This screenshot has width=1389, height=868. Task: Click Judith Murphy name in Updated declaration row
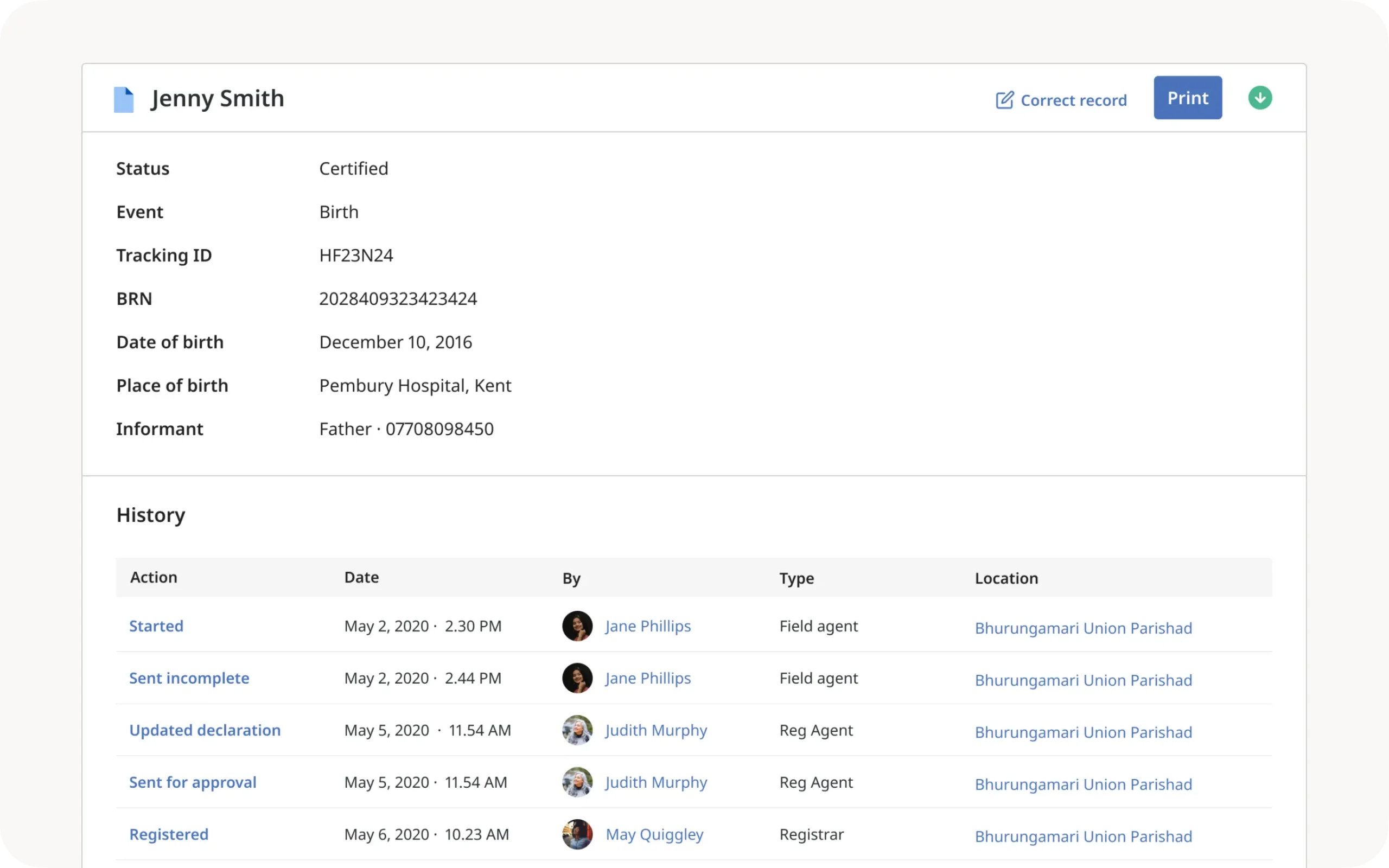[x=656, y=730]
